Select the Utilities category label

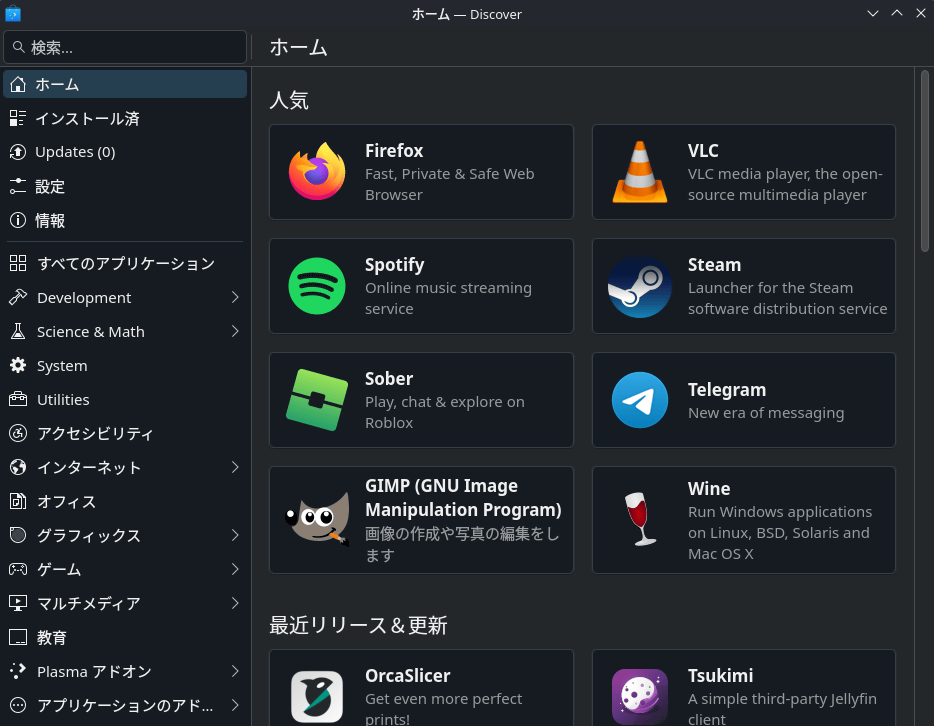[x=63, y=400]
